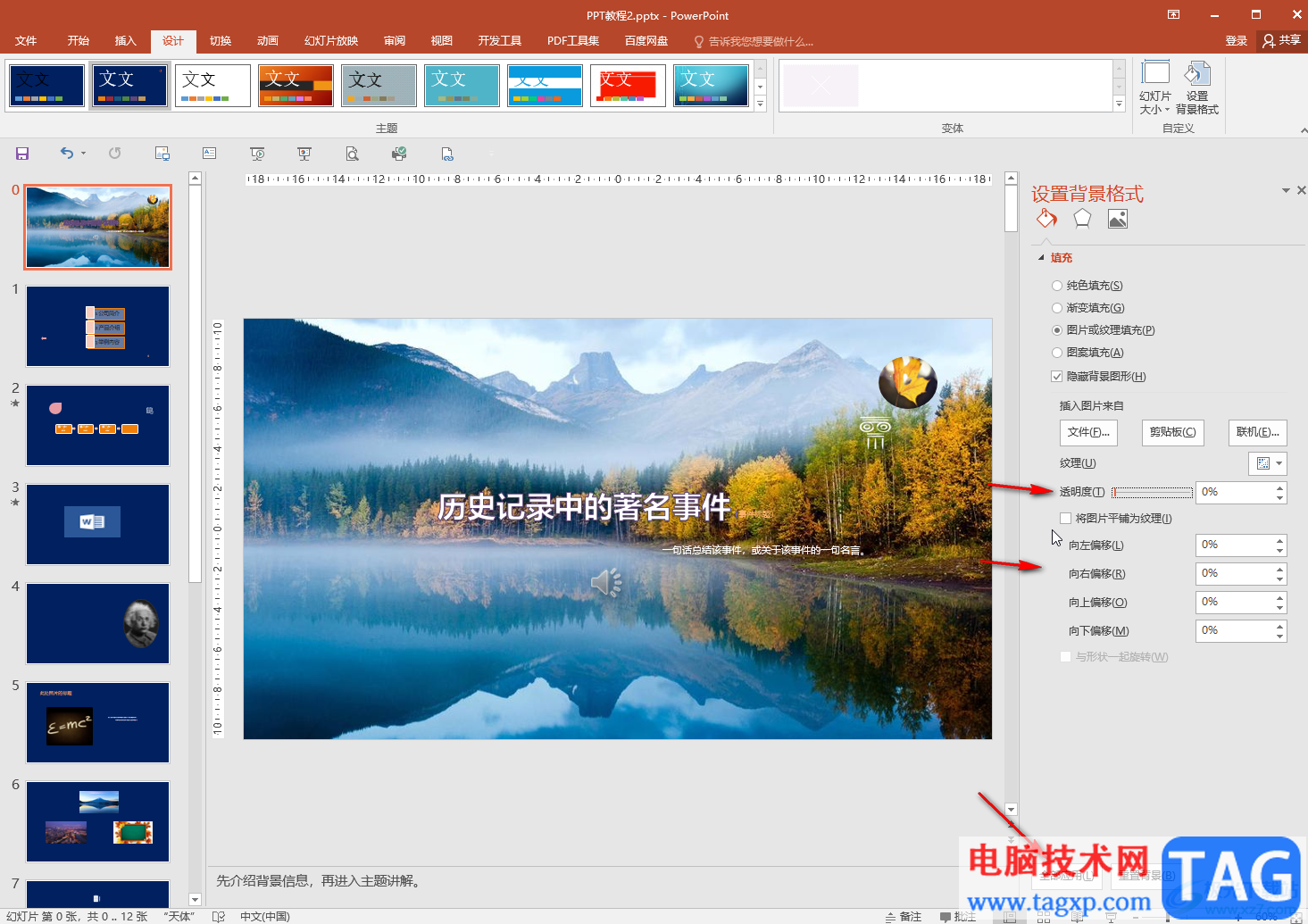Save the presentation with the floppy icon

coord(22,154)
